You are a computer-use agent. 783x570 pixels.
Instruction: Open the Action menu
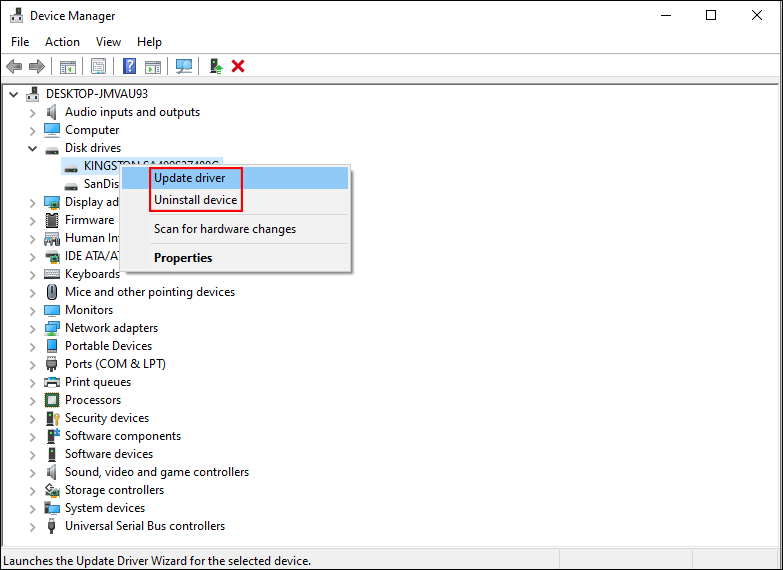[x=62, y=42]
